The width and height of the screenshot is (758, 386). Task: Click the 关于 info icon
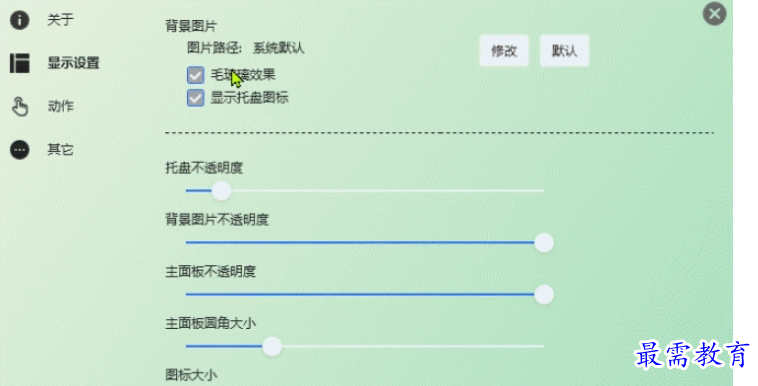click(19, 20)
